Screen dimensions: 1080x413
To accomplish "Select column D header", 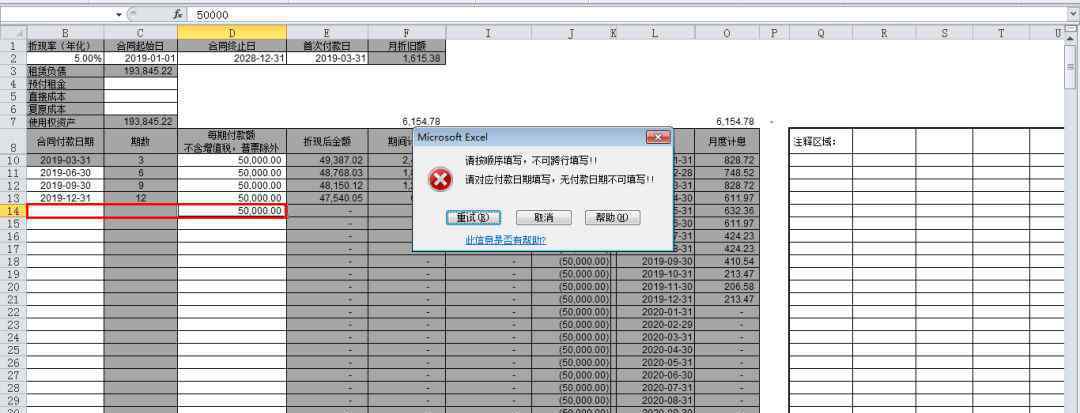I will click(232, 34).
